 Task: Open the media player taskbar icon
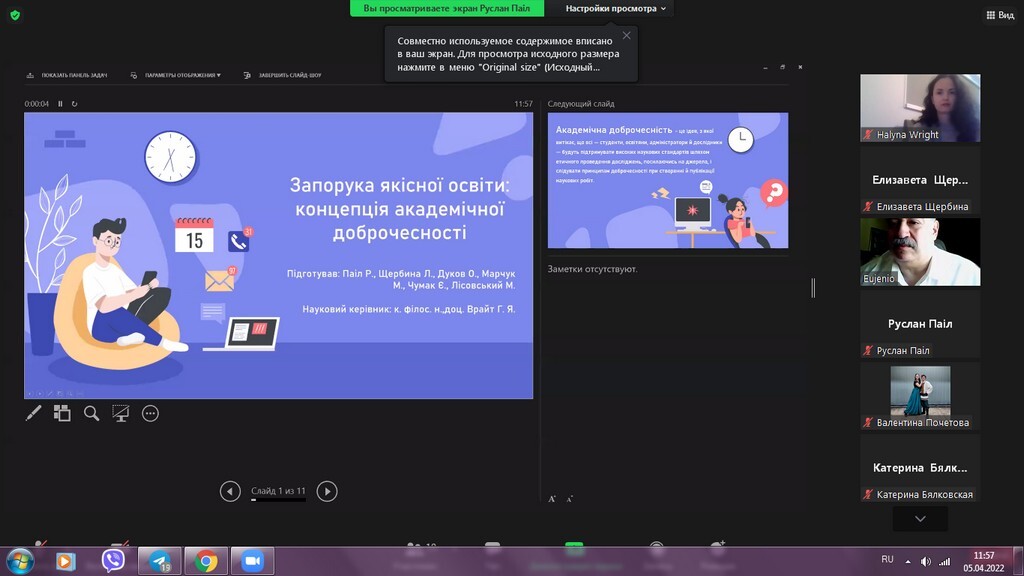[65, 561]
